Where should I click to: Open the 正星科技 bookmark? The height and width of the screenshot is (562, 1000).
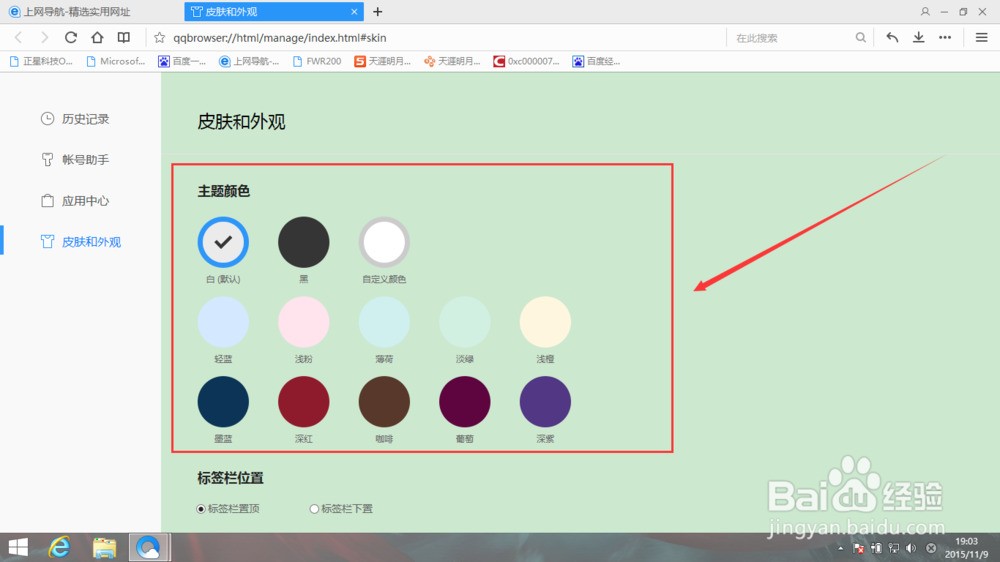[41, 61]
